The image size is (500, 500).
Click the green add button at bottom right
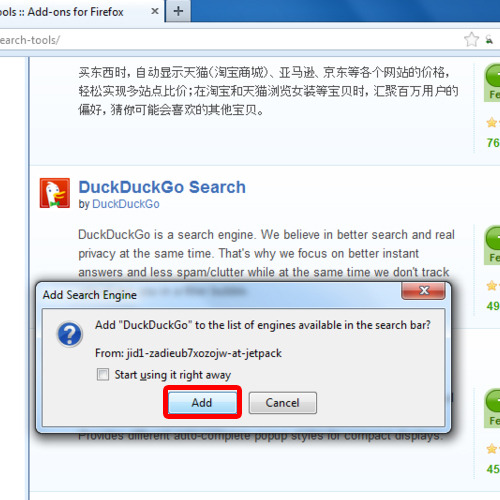click(494, 401)
